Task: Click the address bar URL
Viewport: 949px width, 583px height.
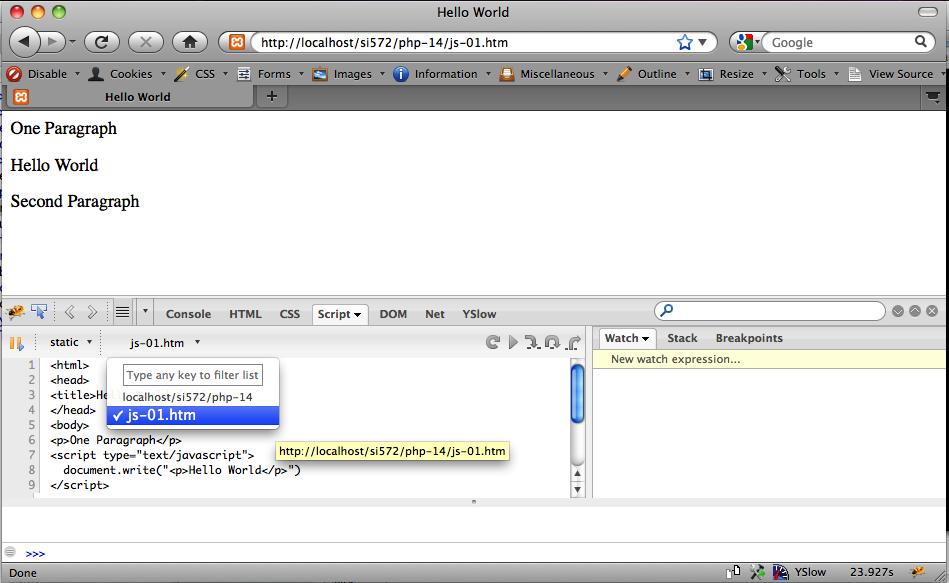Action: tap(384, 42)
